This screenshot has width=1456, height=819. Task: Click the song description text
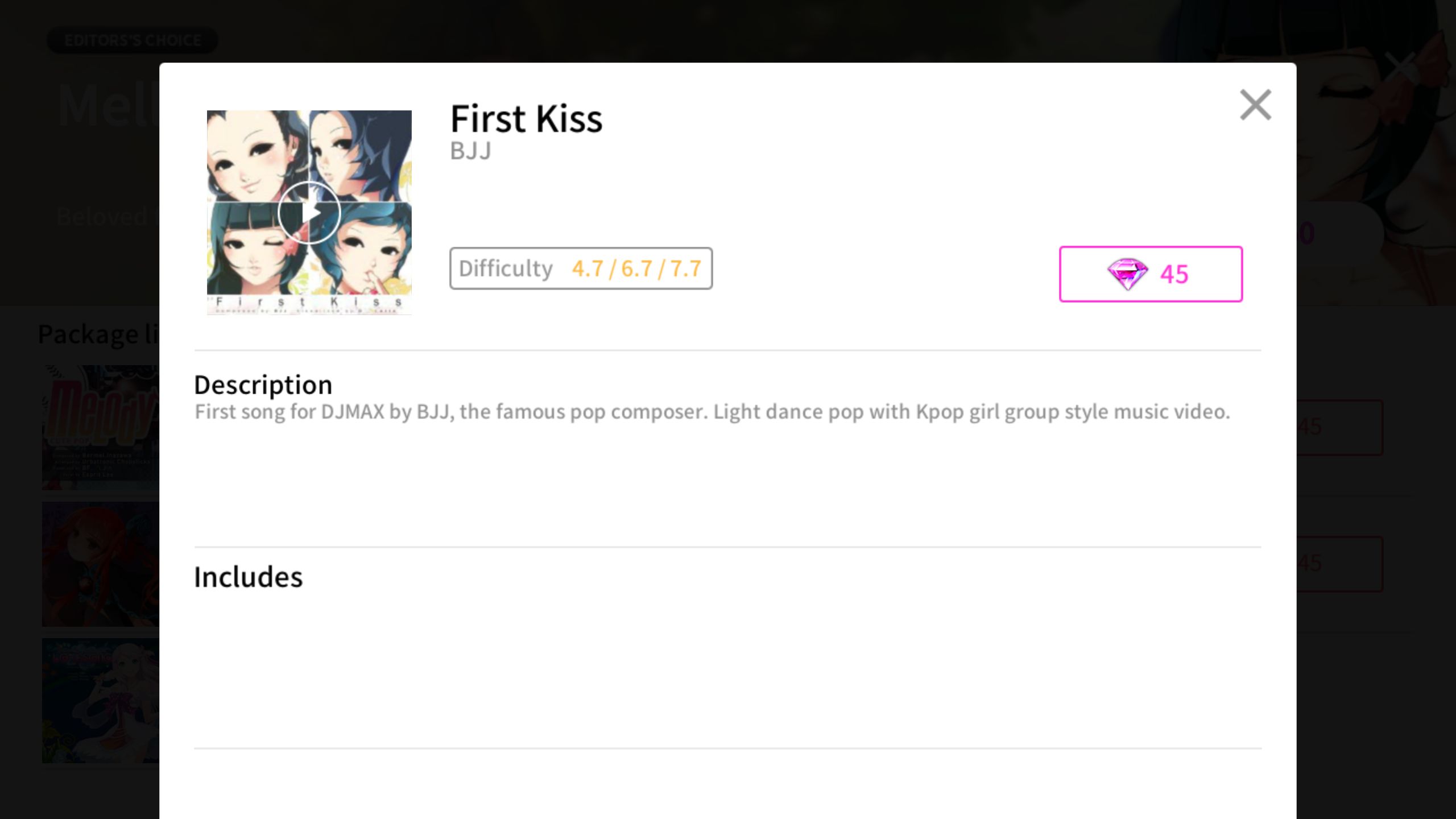point(712,412)
